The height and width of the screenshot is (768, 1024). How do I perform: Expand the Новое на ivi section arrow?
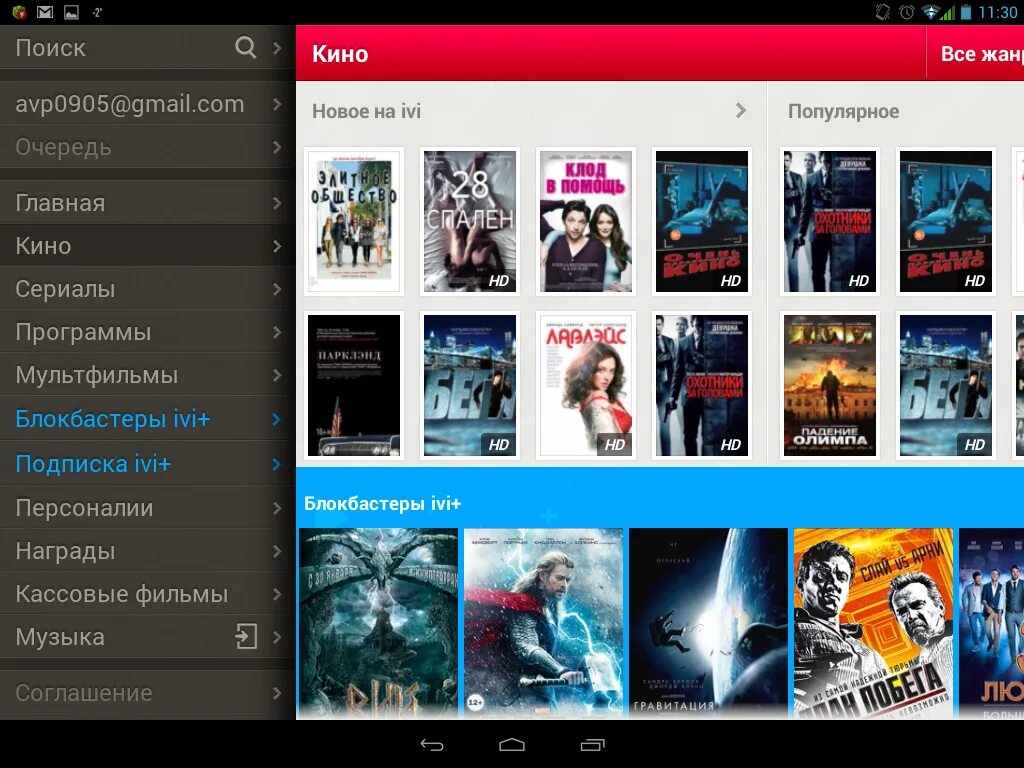741,110
